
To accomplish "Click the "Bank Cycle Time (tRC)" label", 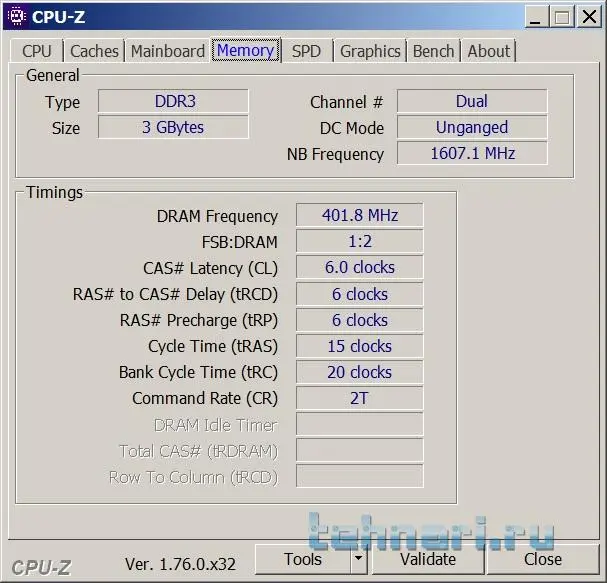I will (x=198, y=372).
